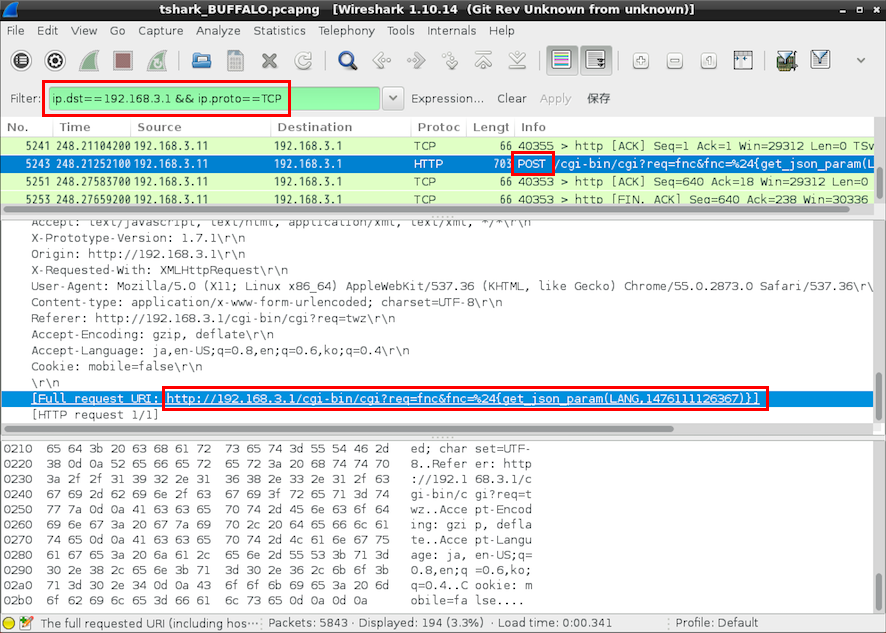
Task: Click the 保存 filter save button
Action: tap(598, 98)
